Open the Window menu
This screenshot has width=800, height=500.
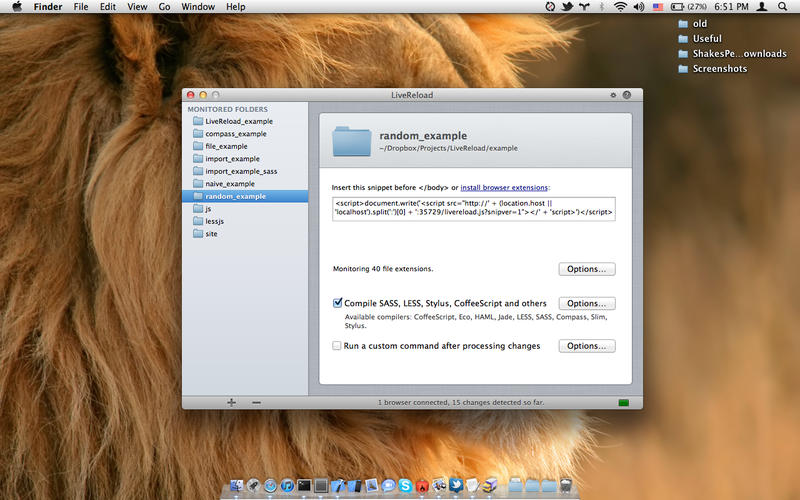pyautogui.click(x=198, y=7)
